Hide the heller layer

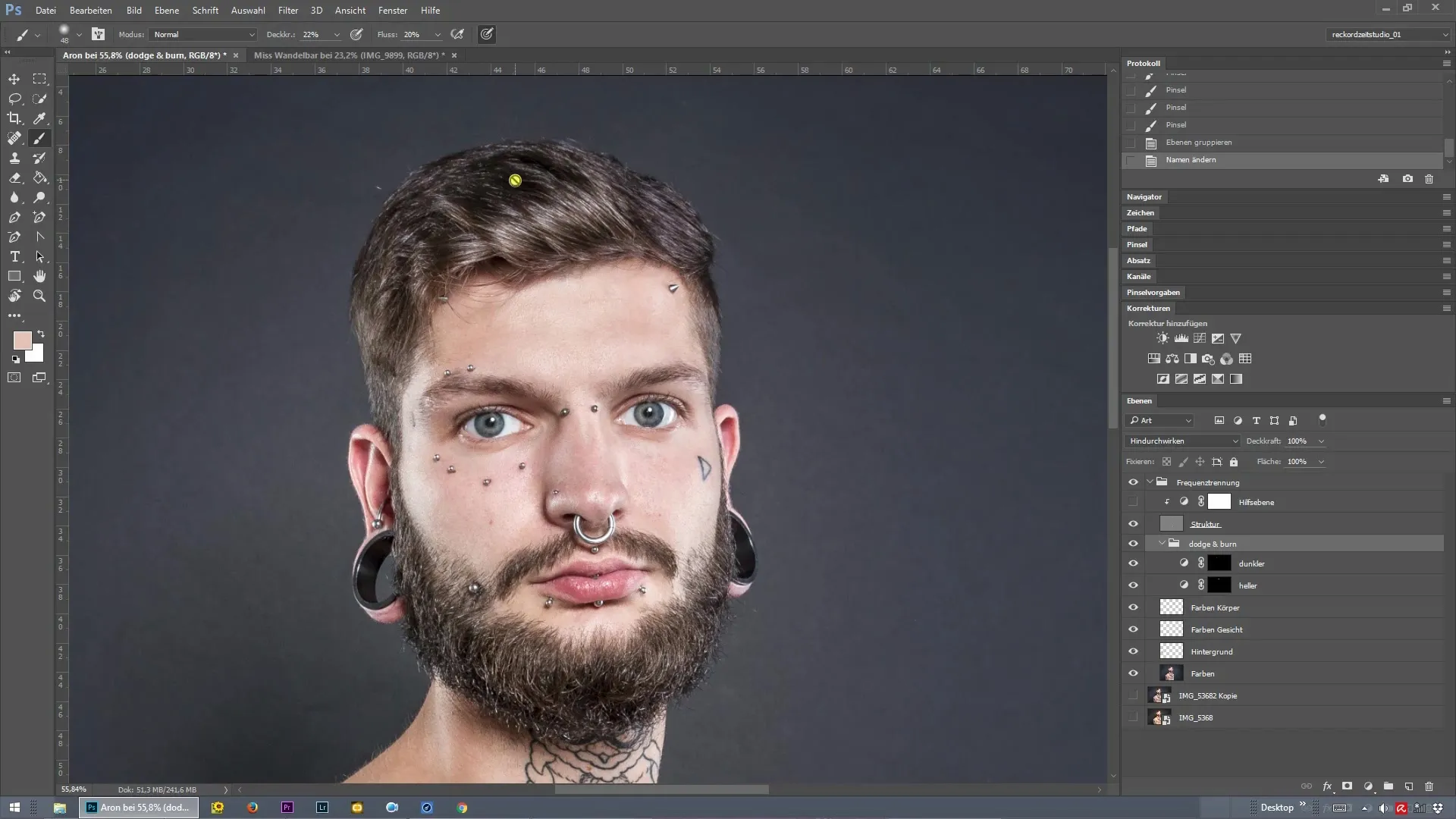click(1133, 585)
